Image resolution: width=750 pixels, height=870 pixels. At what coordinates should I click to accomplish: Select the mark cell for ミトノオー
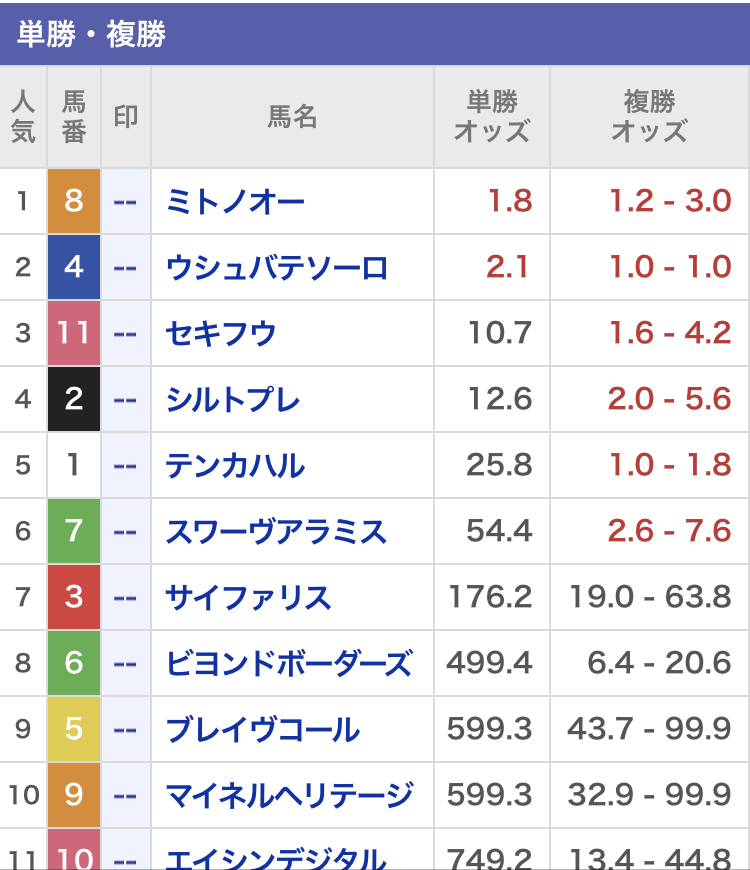126,201
